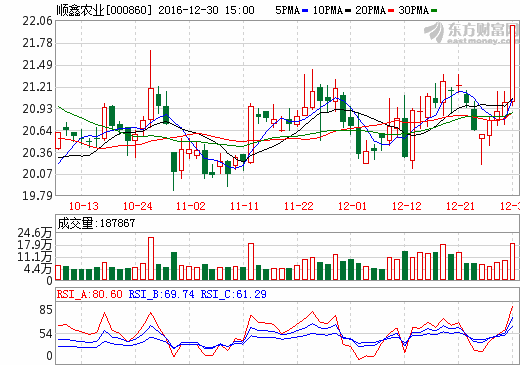Click the 19.79 price axis label
This screenshot has width=520, height=365.
click(38, 195)
